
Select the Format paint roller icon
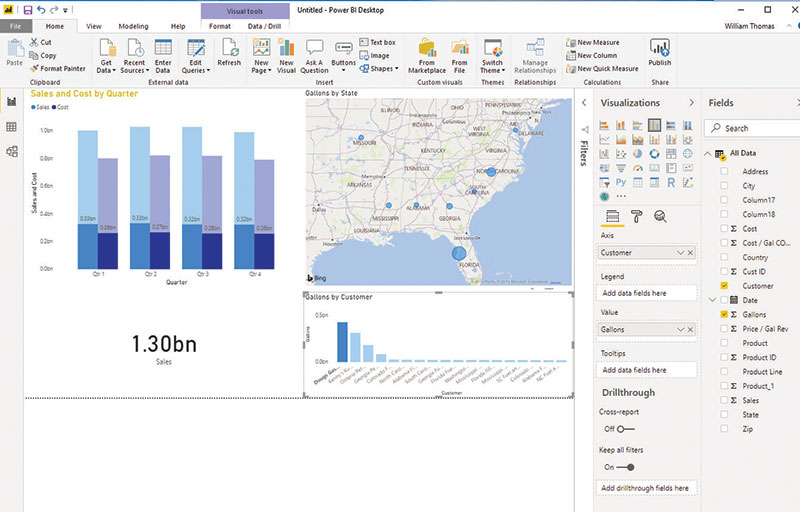tap(636, 216)
